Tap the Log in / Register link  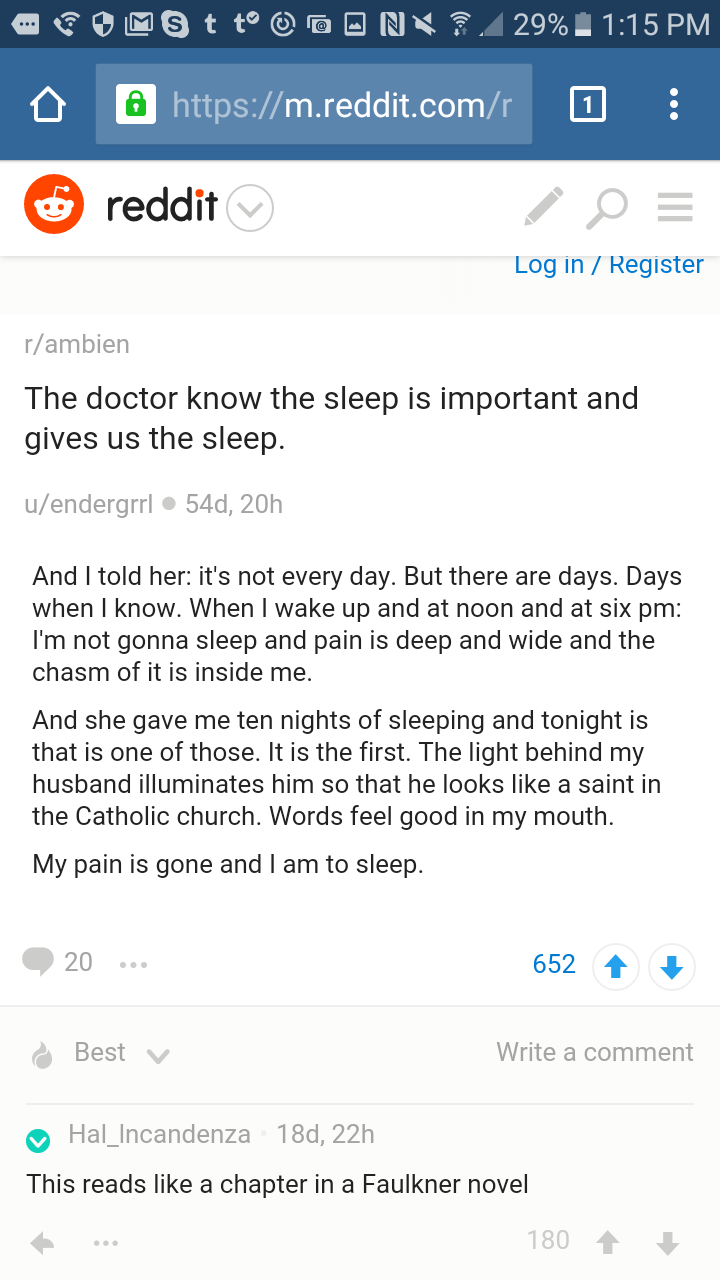point(608,265)
